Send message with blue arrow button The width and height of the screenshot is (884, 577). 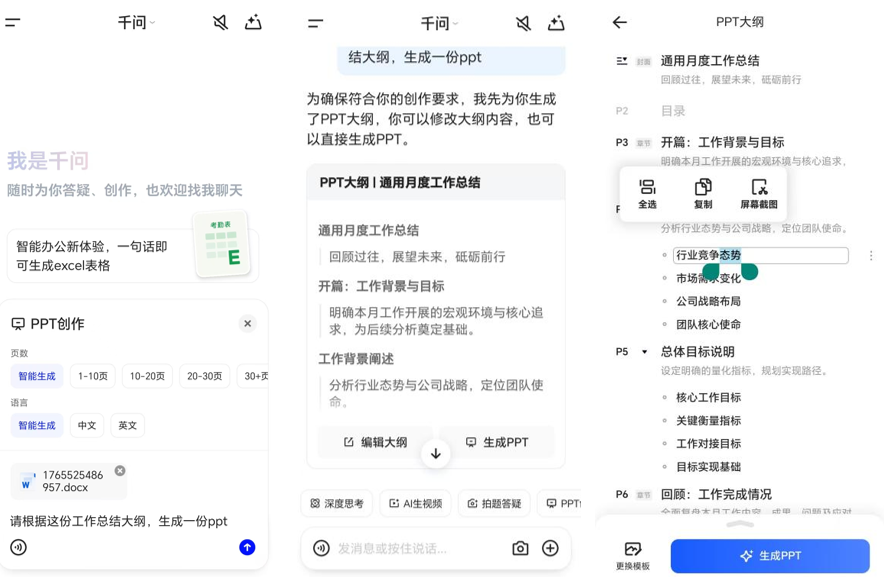247,547
